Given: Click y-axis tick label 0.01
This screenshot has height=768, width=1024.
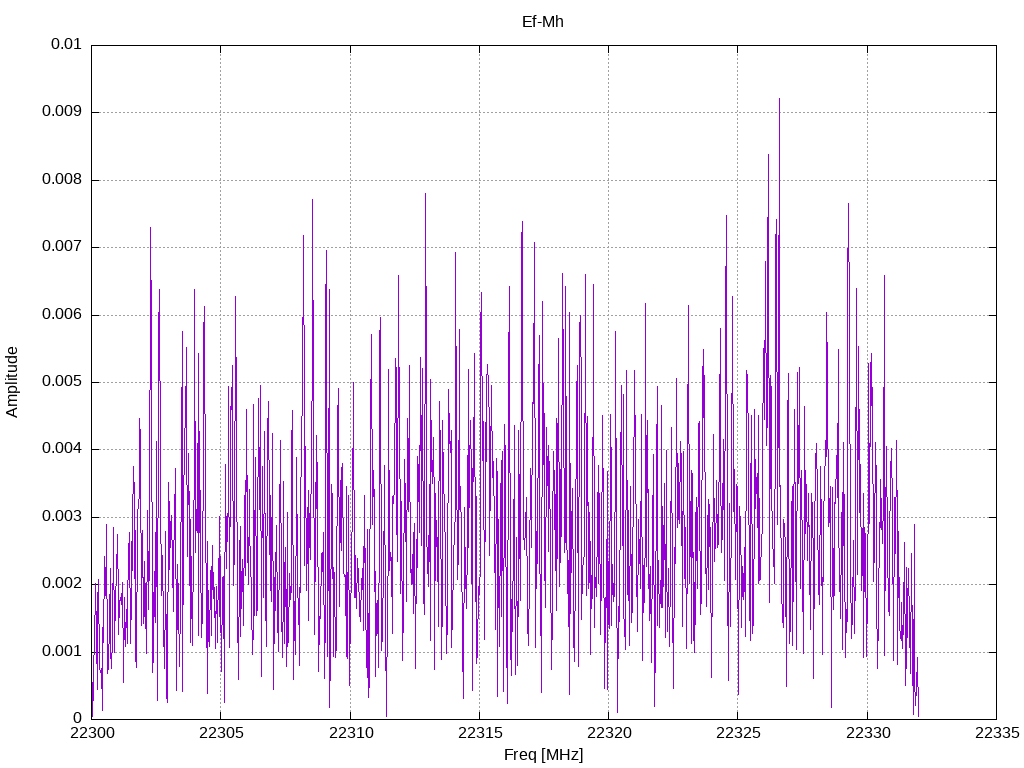Looking at the screenshot, I should tap(66, 44).
